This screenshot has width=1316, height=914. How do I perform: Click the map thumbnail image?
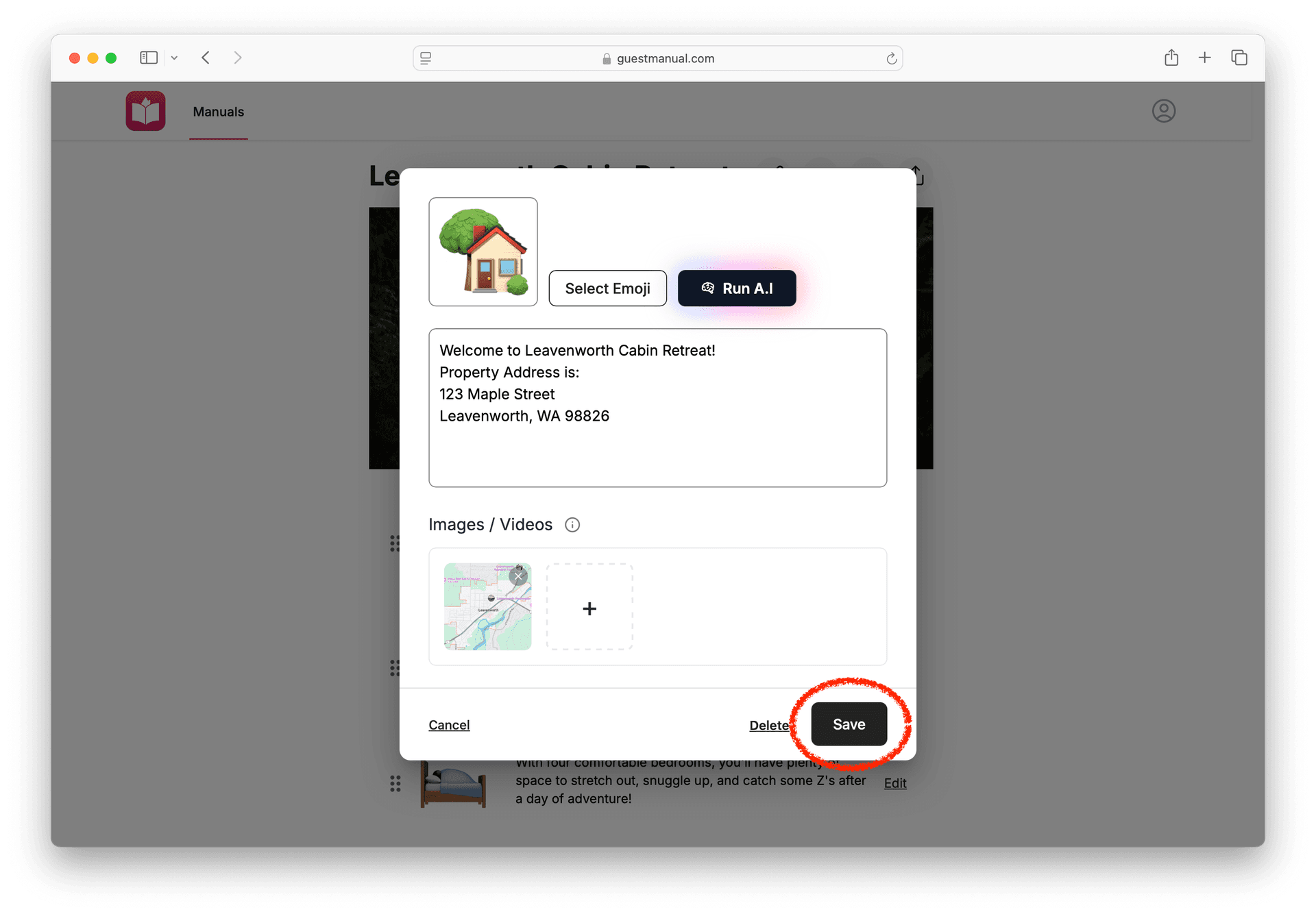click(486, 608)
